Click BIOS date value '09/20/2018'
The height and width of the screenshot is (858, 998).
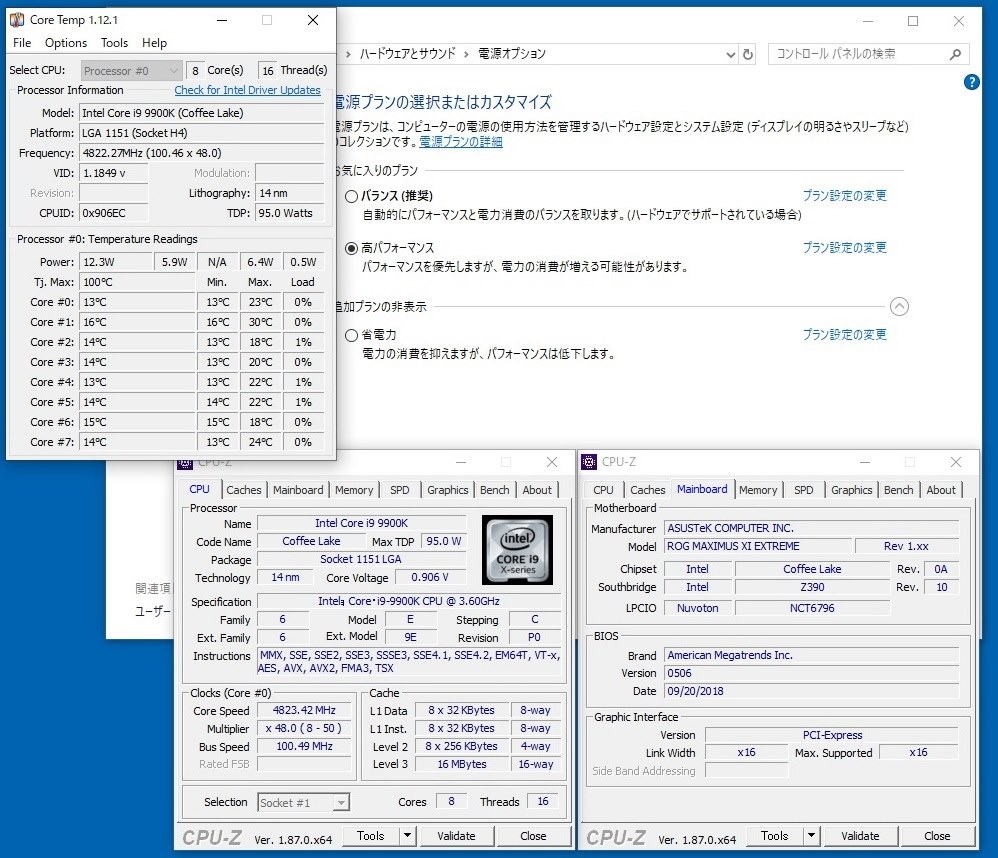pyautogui.click(x=812, y=691)
